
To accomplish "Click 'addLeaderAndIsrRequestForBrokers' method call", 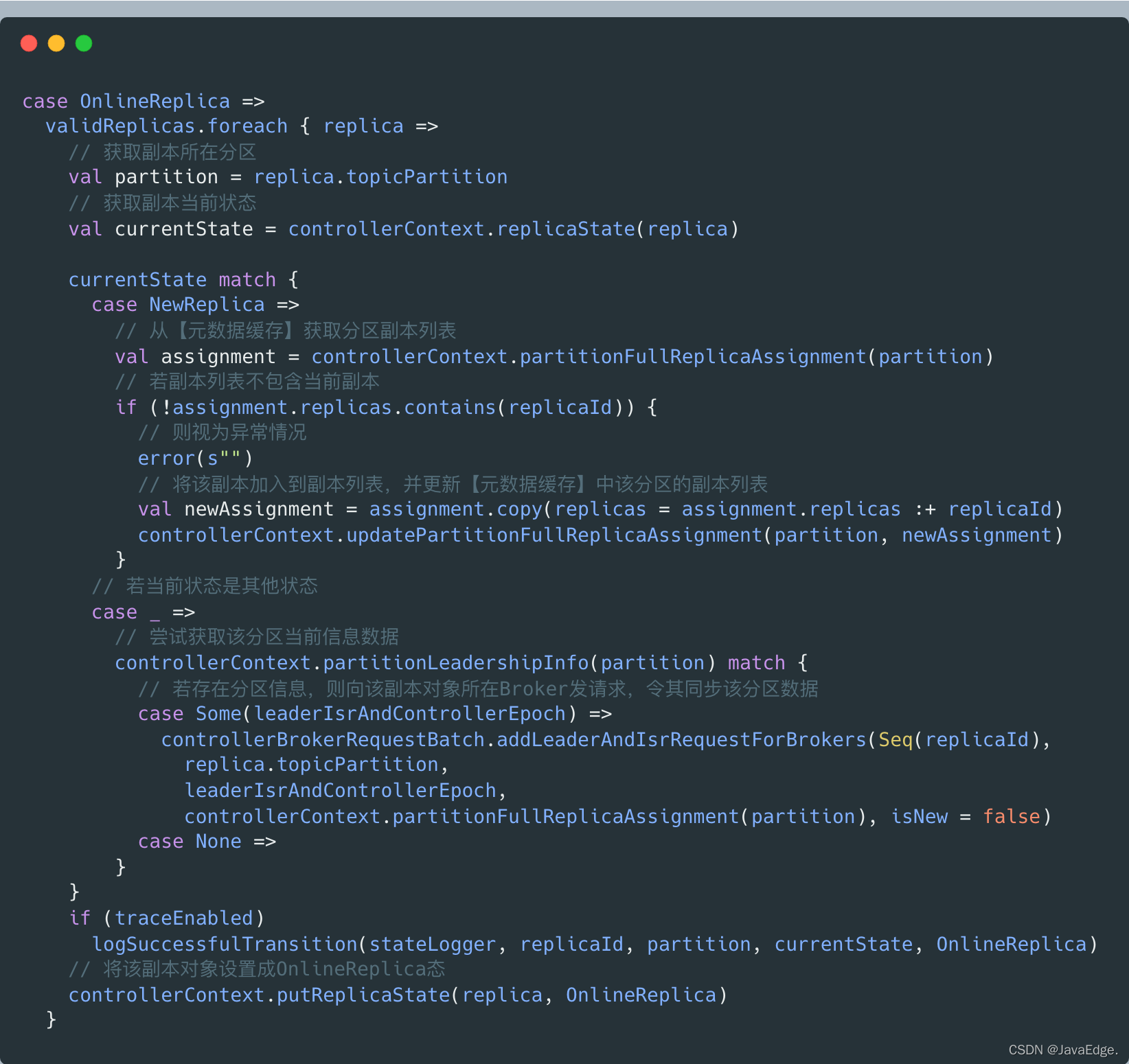I will [x=681, y=740].
